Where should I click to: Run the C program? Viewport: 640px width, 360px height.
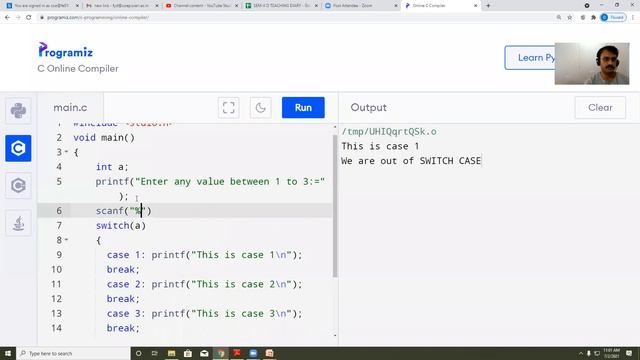(303, 108)
